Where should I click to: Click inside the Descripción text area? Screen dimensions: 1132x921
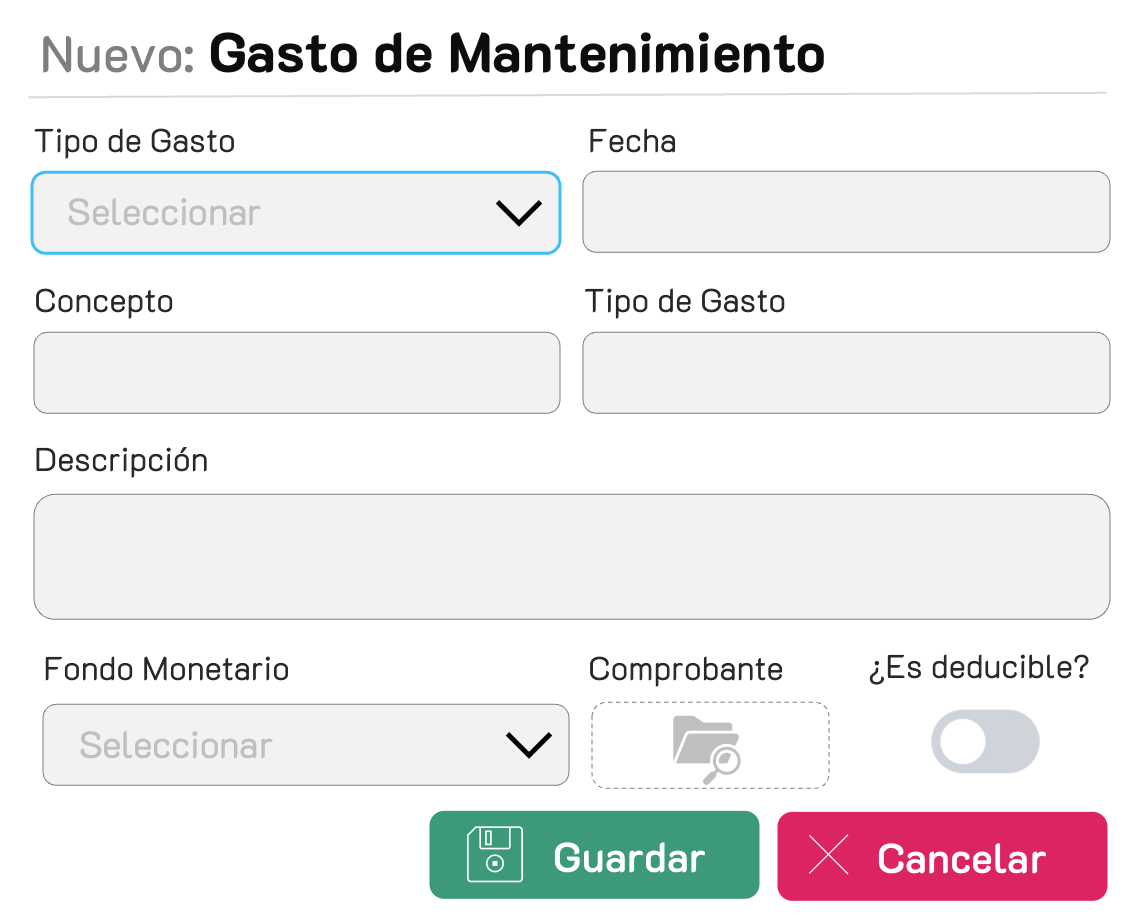pos(571,556)
